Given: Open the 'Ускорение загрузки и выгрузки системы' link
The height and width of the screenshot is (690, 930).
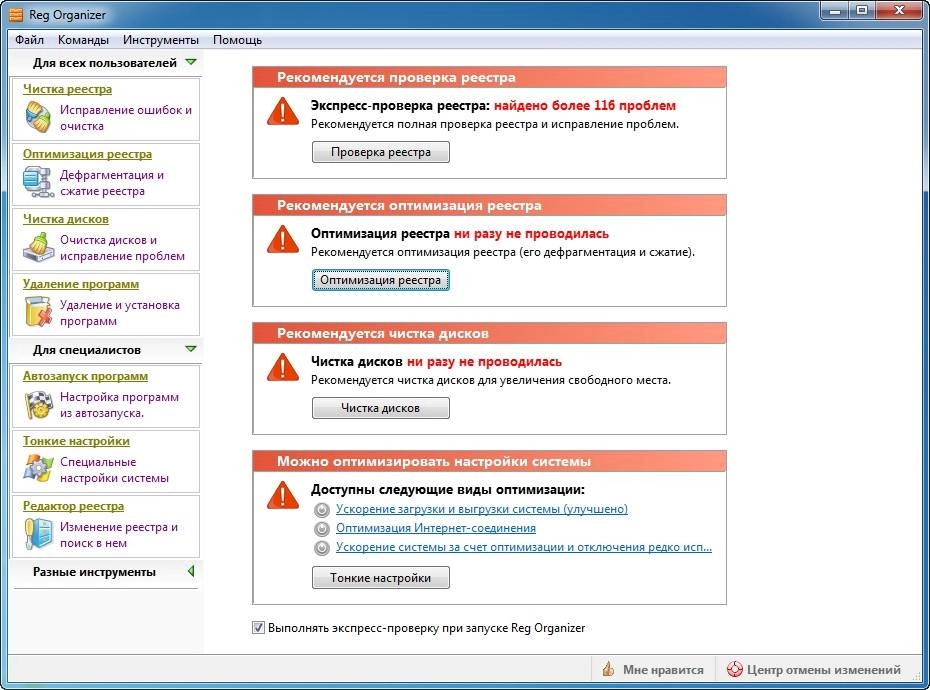Looking at the screenshot, I should [x=482, y=509].
